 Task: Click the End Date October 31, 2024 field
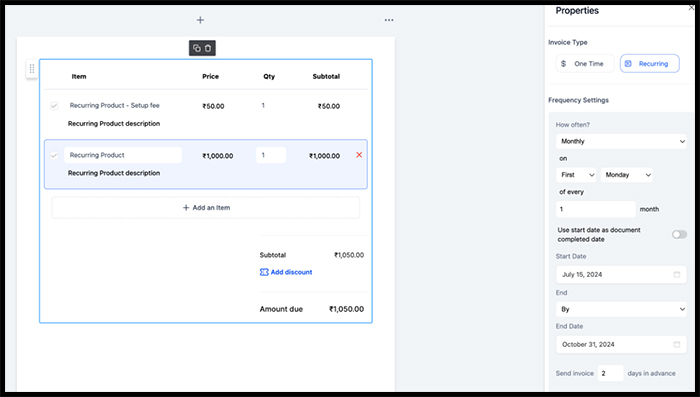[621, 344]
